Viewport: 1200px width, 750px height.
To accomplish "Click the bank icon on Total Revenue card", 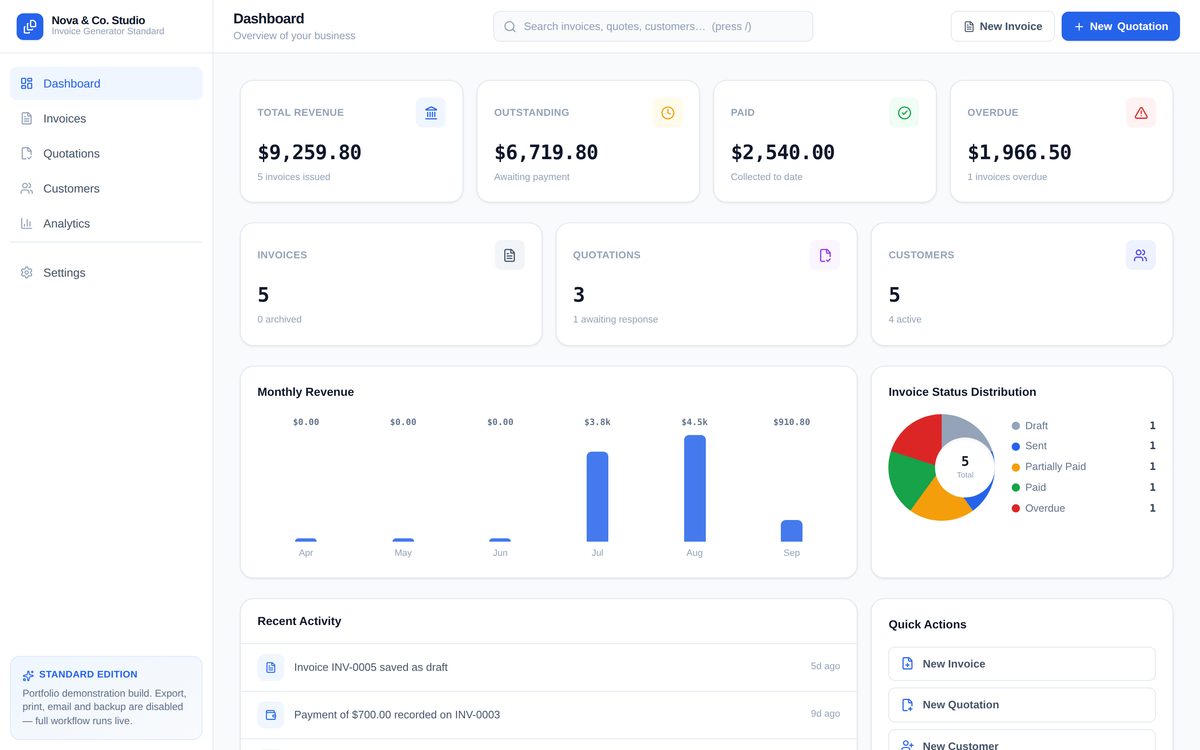I will click(x=431, y=113).
